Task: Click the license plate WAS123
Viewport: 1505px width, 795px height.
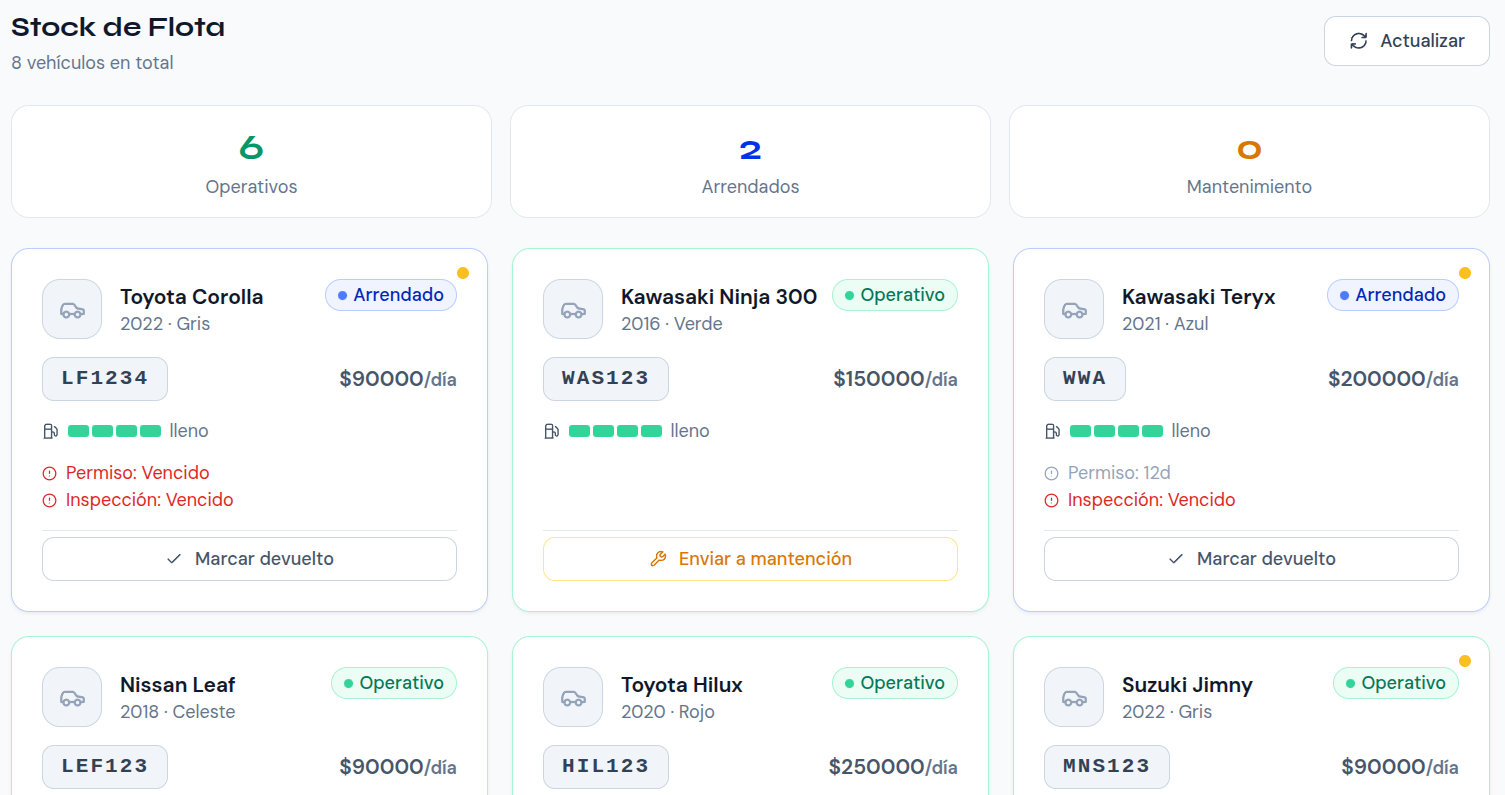Action: click(x=606, y=379)
